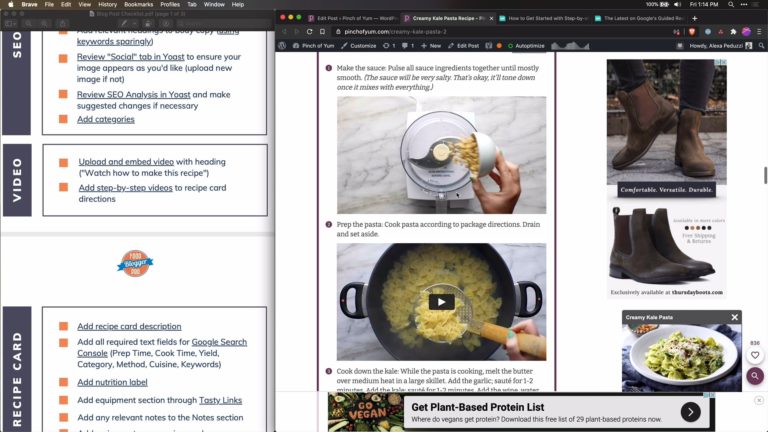Click the bookmark icon beside the address bar
This screenshot has width=768, height=432.
(x=322, y=31)
